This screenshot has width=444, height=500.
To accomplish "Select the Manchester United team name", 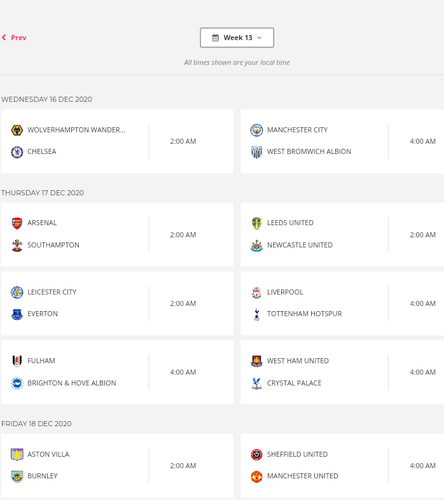I will (x=302, y=476).
